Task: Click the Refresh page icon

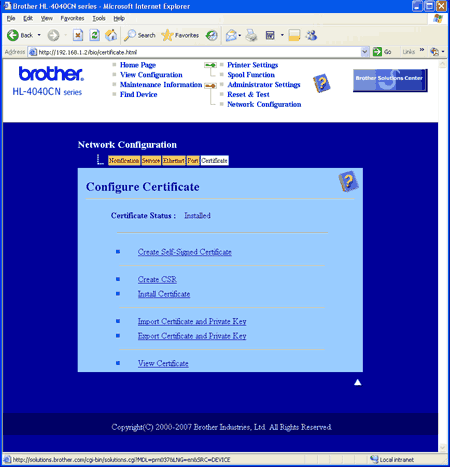Action: [94, 35]
